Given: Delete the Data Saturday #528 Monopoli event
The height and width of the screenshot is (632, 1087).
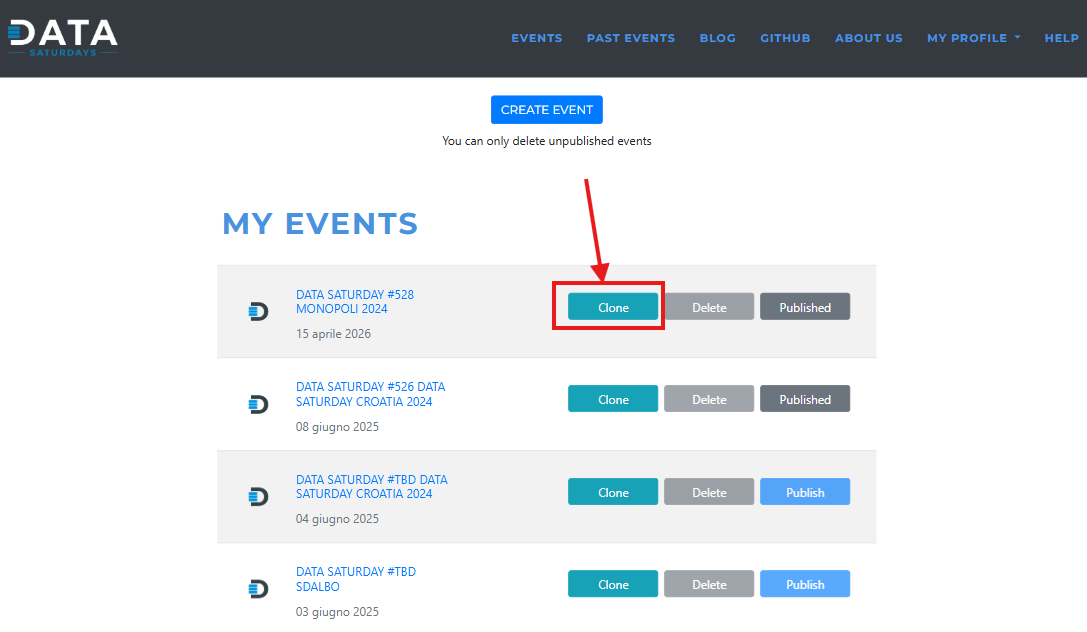Looking at the screenshot, I should 709,307.
